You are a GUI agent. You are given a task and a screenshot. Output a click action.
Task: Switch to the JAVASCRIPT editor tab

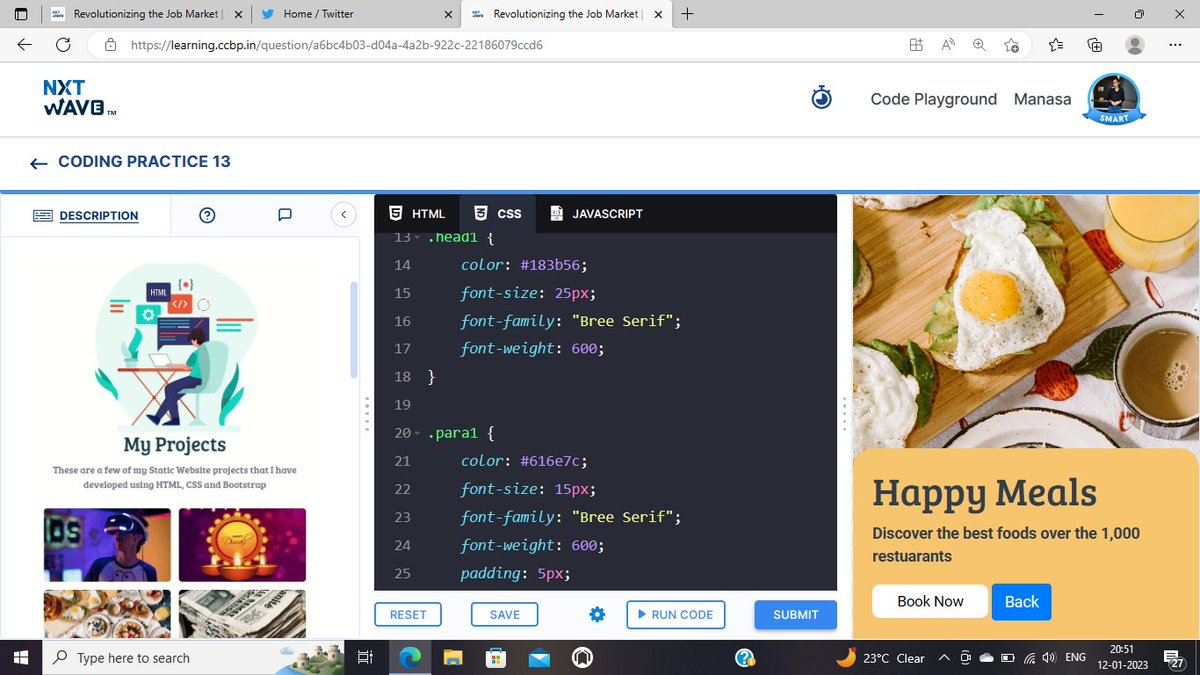pos(595,213)
